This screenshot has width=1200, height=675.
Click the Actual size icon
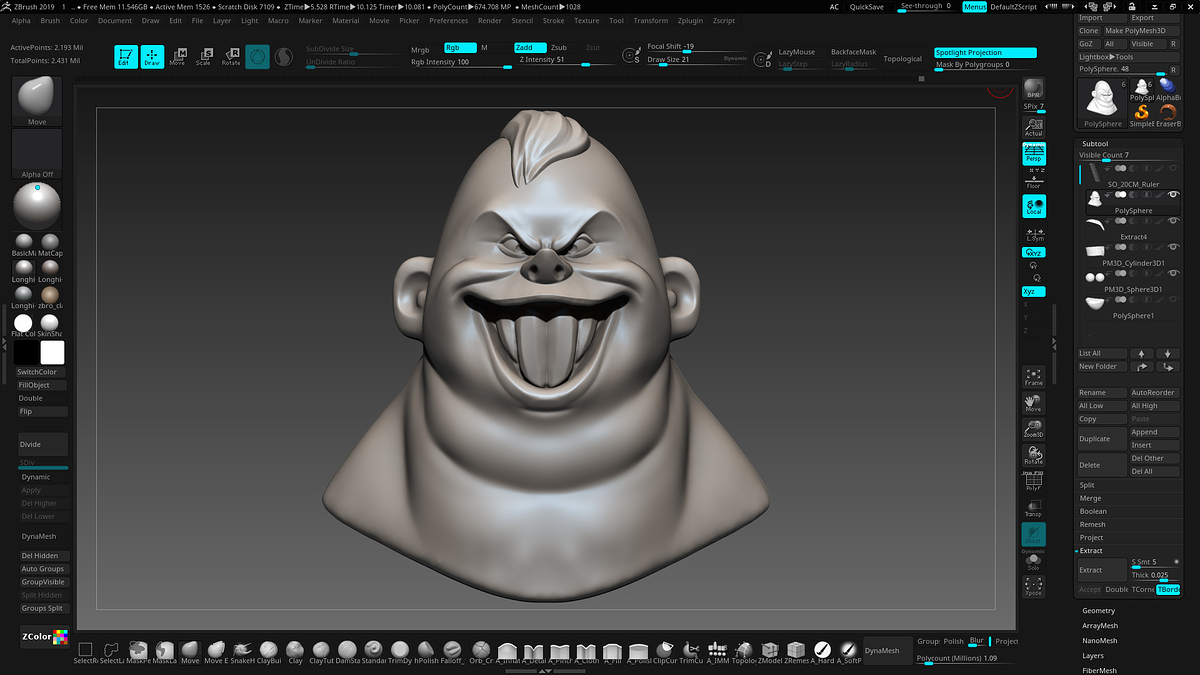pos(1034,127)
